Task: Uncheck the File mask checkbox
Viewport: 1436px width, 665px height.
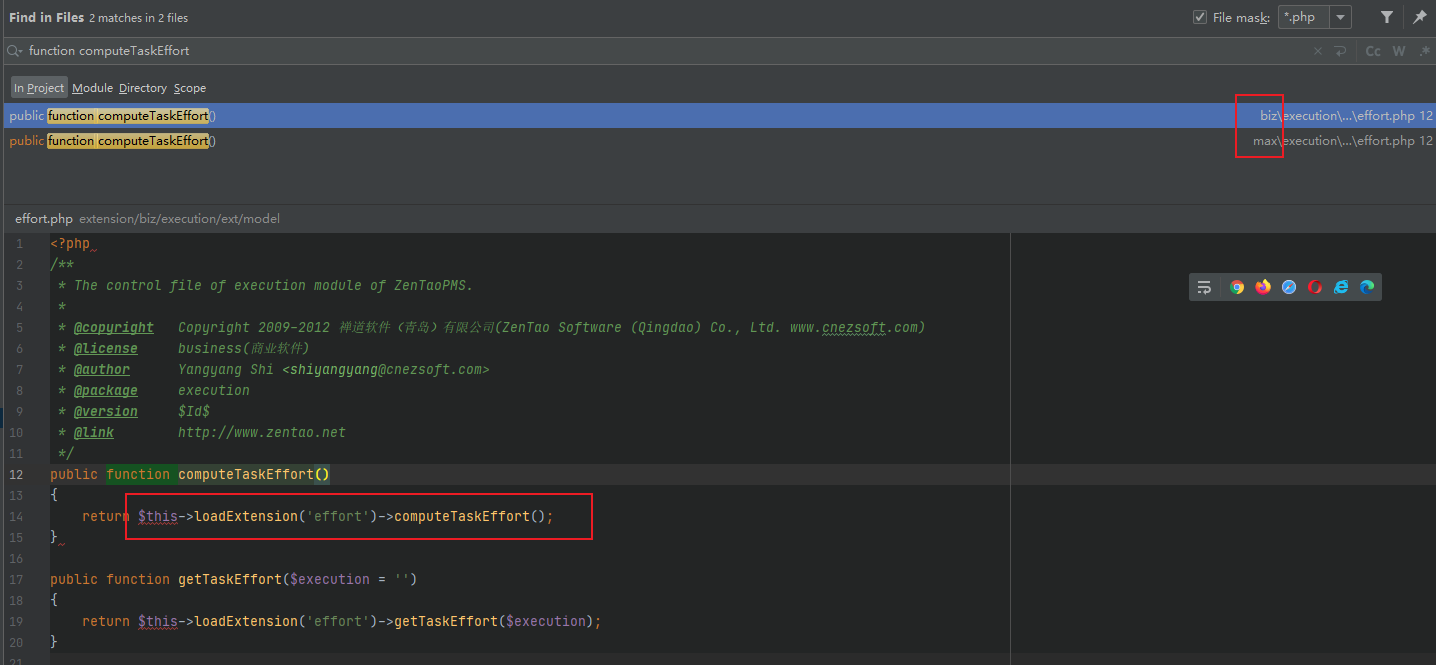Action: pos(1200,18)
